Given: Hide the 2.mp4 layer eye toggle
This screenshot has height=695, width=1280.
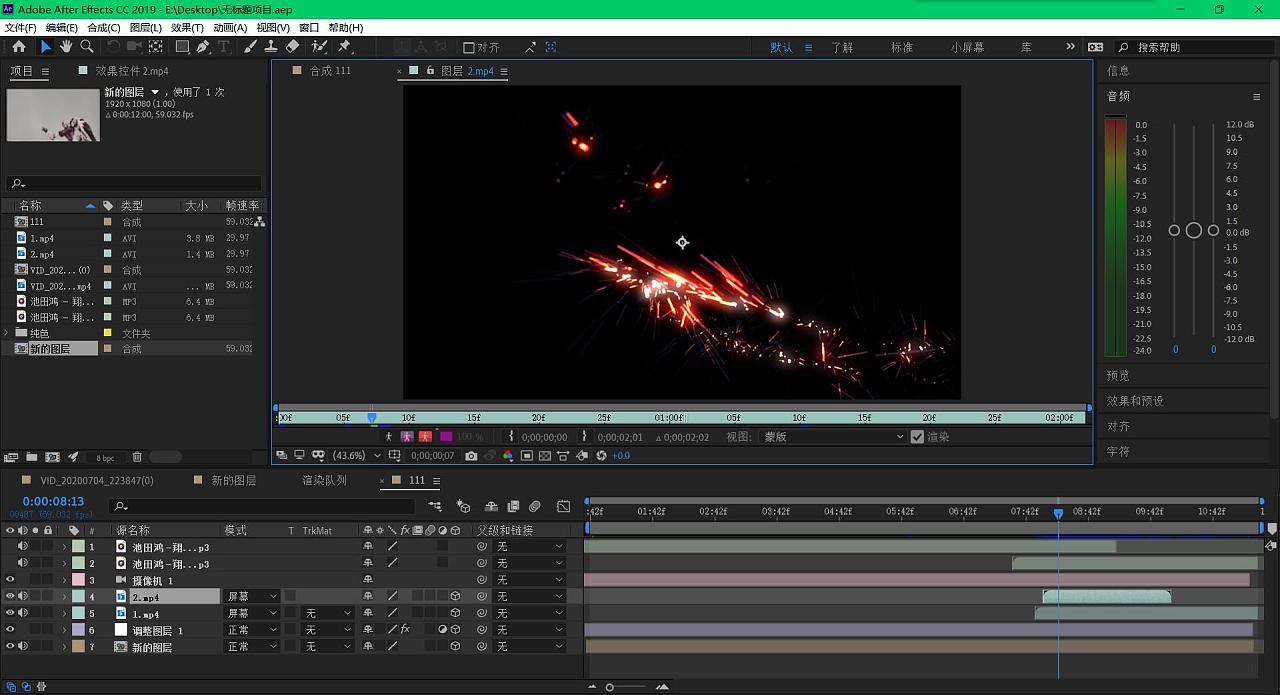Looking at the screenshot, I should coord(10,597).
